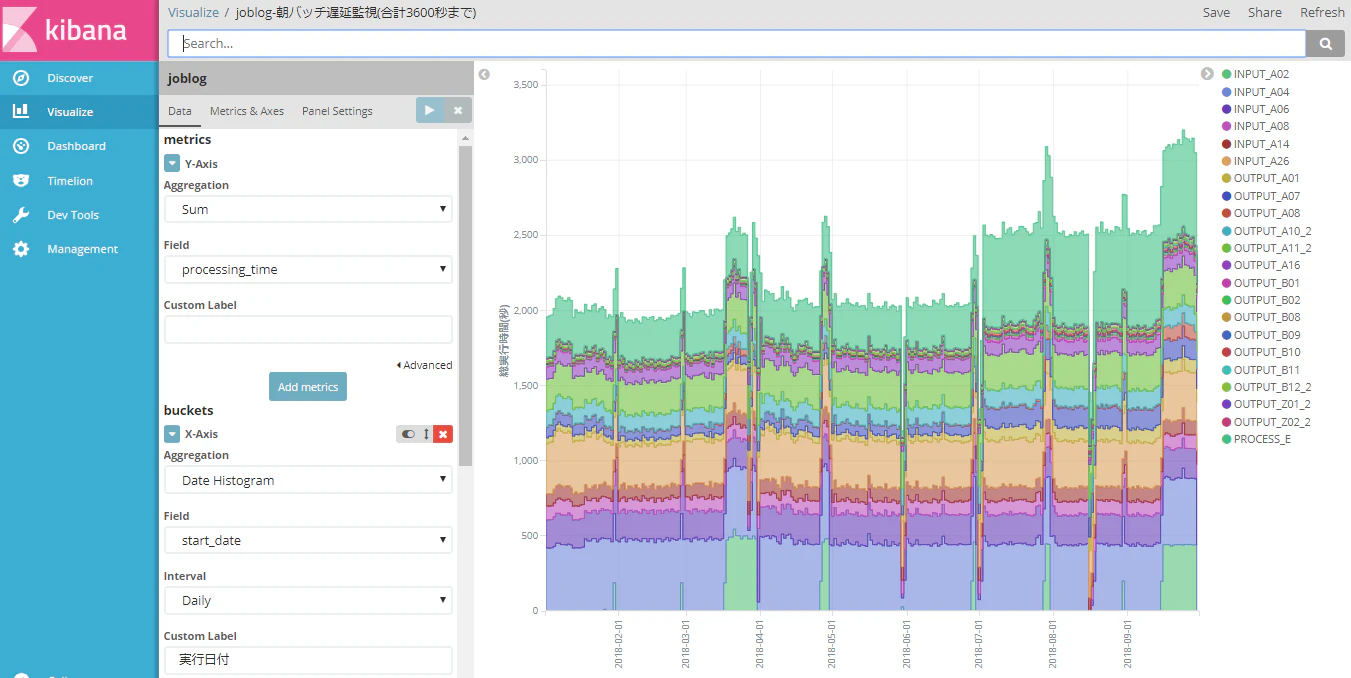Click INPUT_A08 legend color dot
This screenshot has height=678, width=1351.
click(1227, 126)
